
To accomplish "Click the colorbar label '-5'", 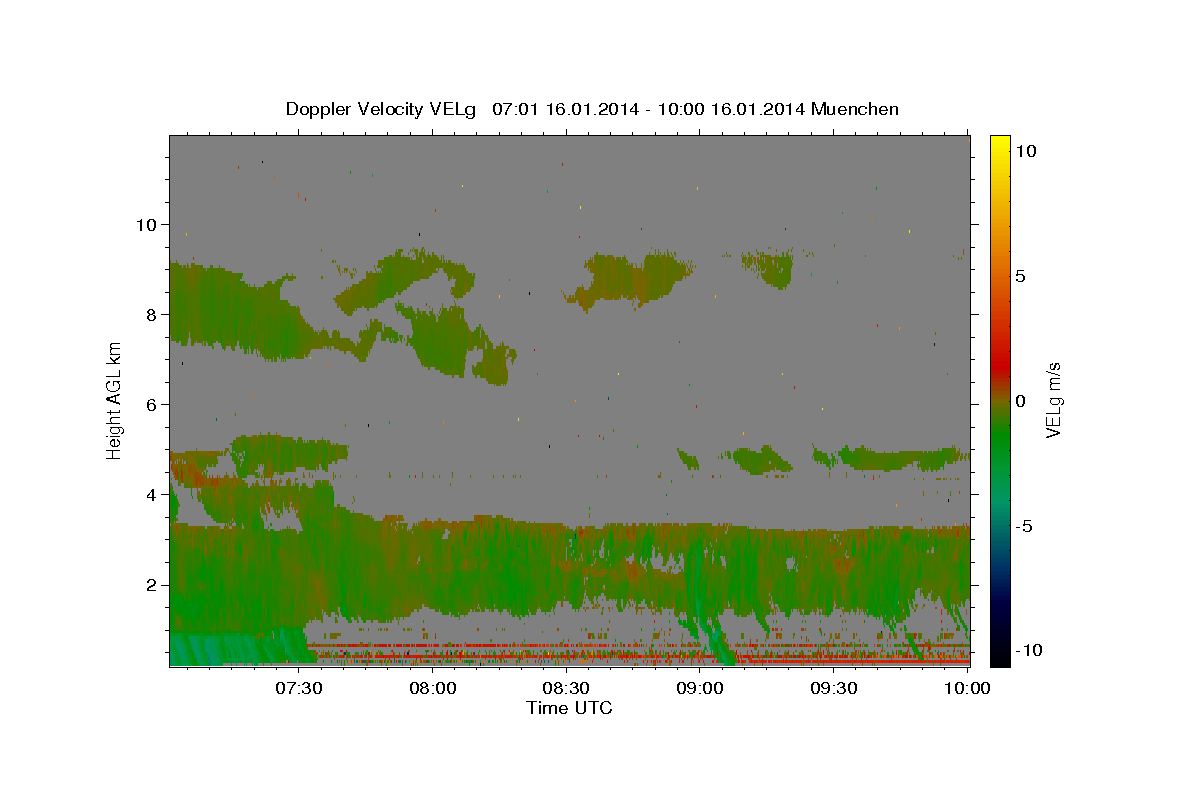I will tap(1025, 525).
